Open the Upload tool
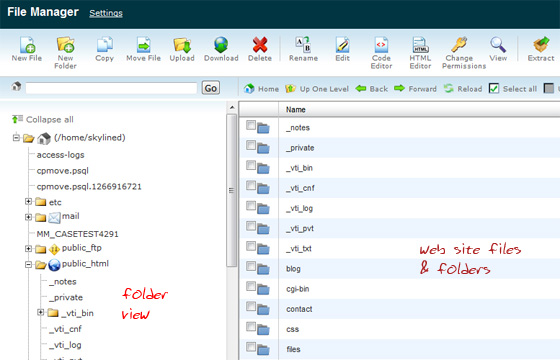 click(182, 45)
